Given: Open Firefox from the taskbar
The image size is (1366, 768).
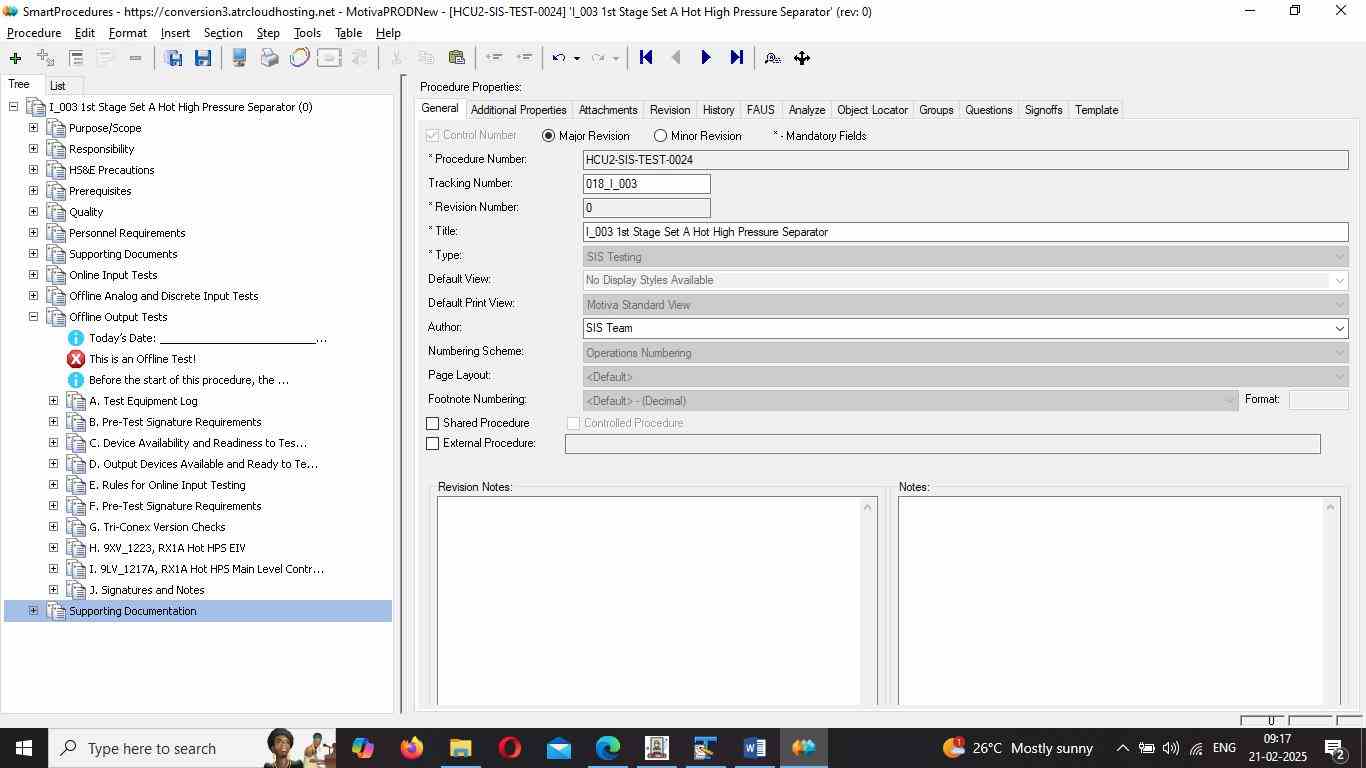Looking at the screenshot, I should [x=411, y=748].
